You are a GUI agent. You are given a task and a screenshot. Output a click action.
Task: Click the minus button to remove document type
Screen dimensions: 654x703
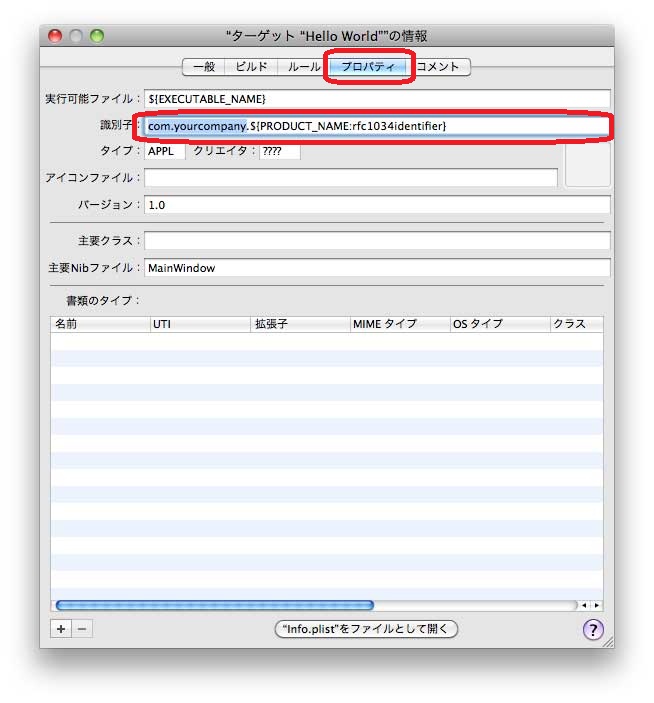point(82,629)
